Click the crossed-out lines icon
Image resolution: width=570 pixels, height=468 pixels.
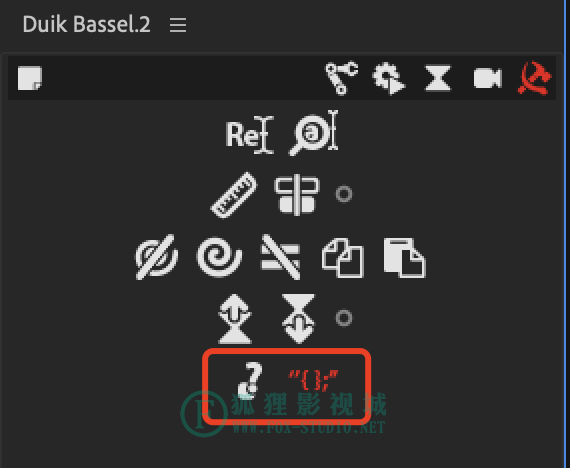coord(281,257)
